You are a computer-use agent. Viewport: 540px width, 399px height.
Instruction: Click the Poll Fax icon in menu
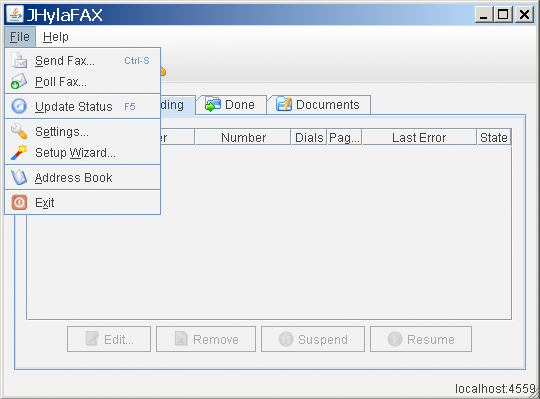19,82
